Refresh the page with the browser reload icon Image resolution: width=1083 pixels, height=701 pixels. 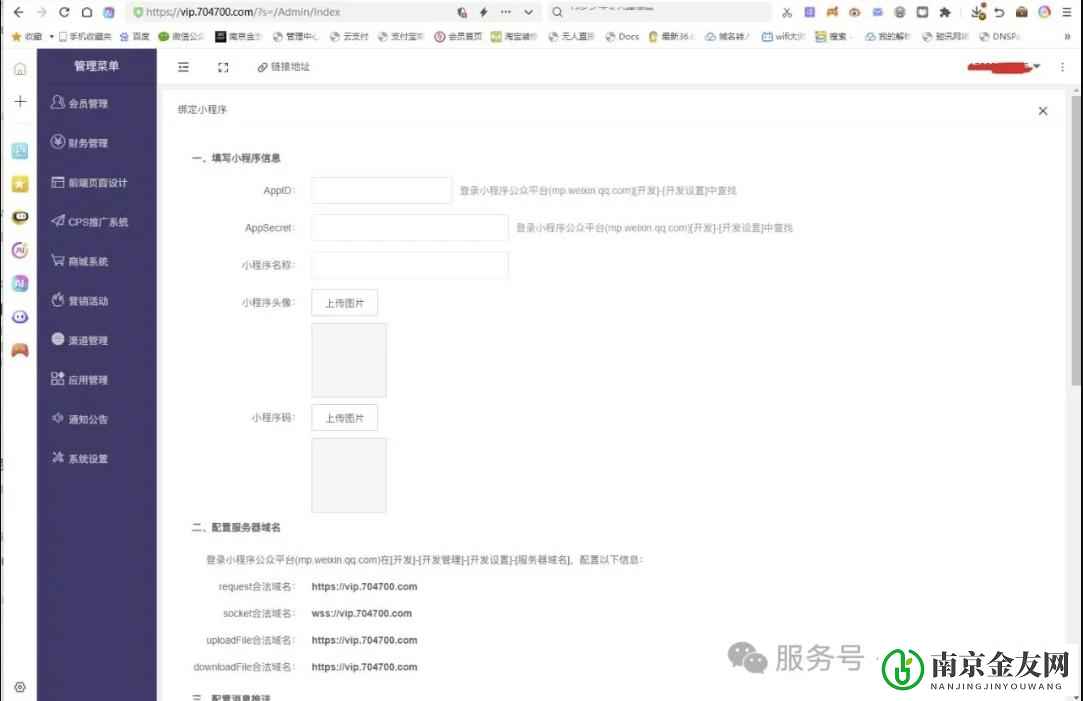click(x=63, y=13)
